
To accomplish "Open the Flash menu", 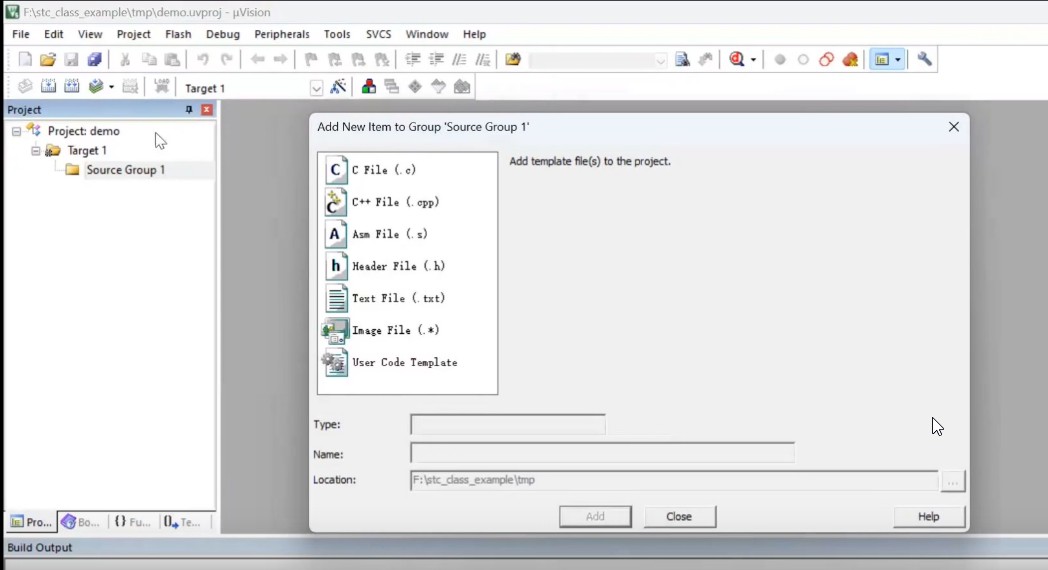I will click(178, 34).
